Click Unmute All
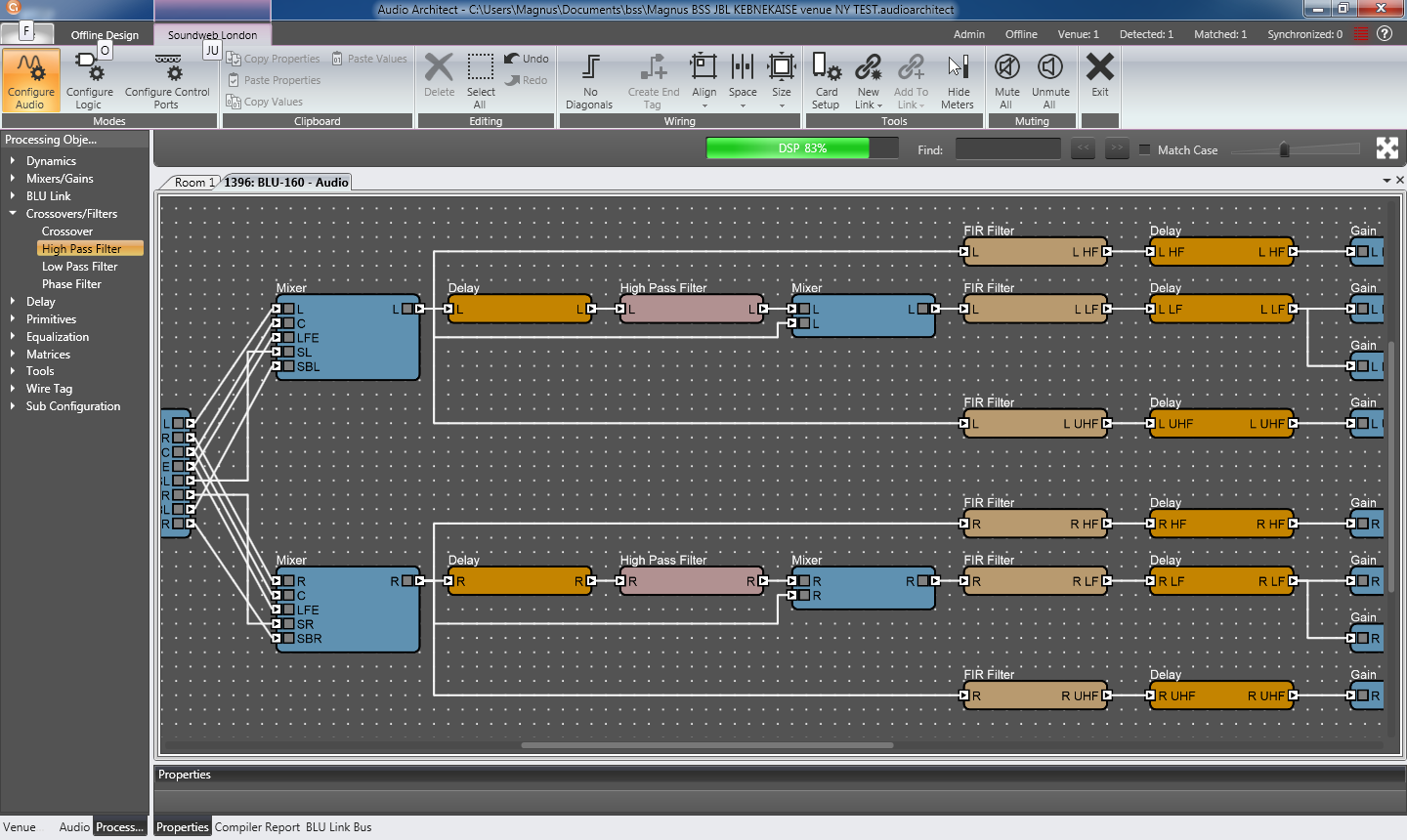The image size is (1407, 840). (x=1050, y=80)
